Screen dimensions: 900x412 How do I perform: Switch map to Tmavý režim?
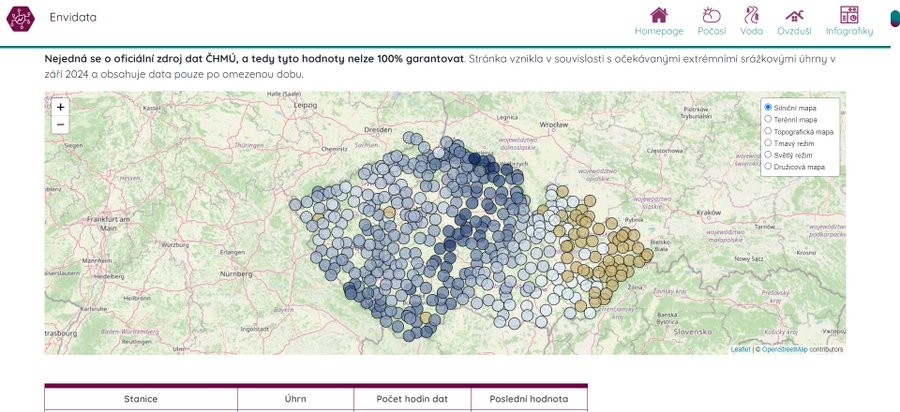coord(768,143)
